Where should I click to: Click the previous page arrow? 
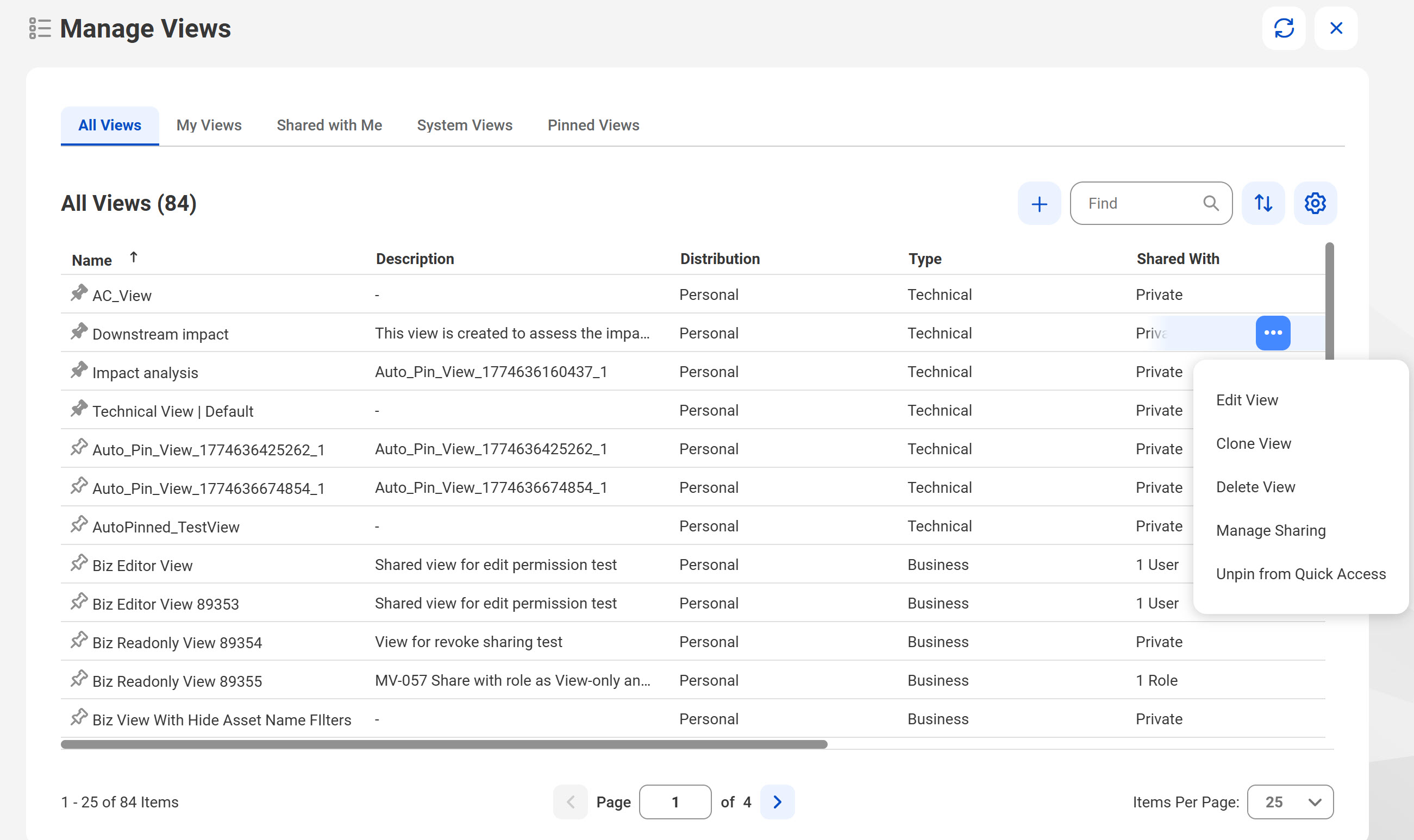point(571,802)
